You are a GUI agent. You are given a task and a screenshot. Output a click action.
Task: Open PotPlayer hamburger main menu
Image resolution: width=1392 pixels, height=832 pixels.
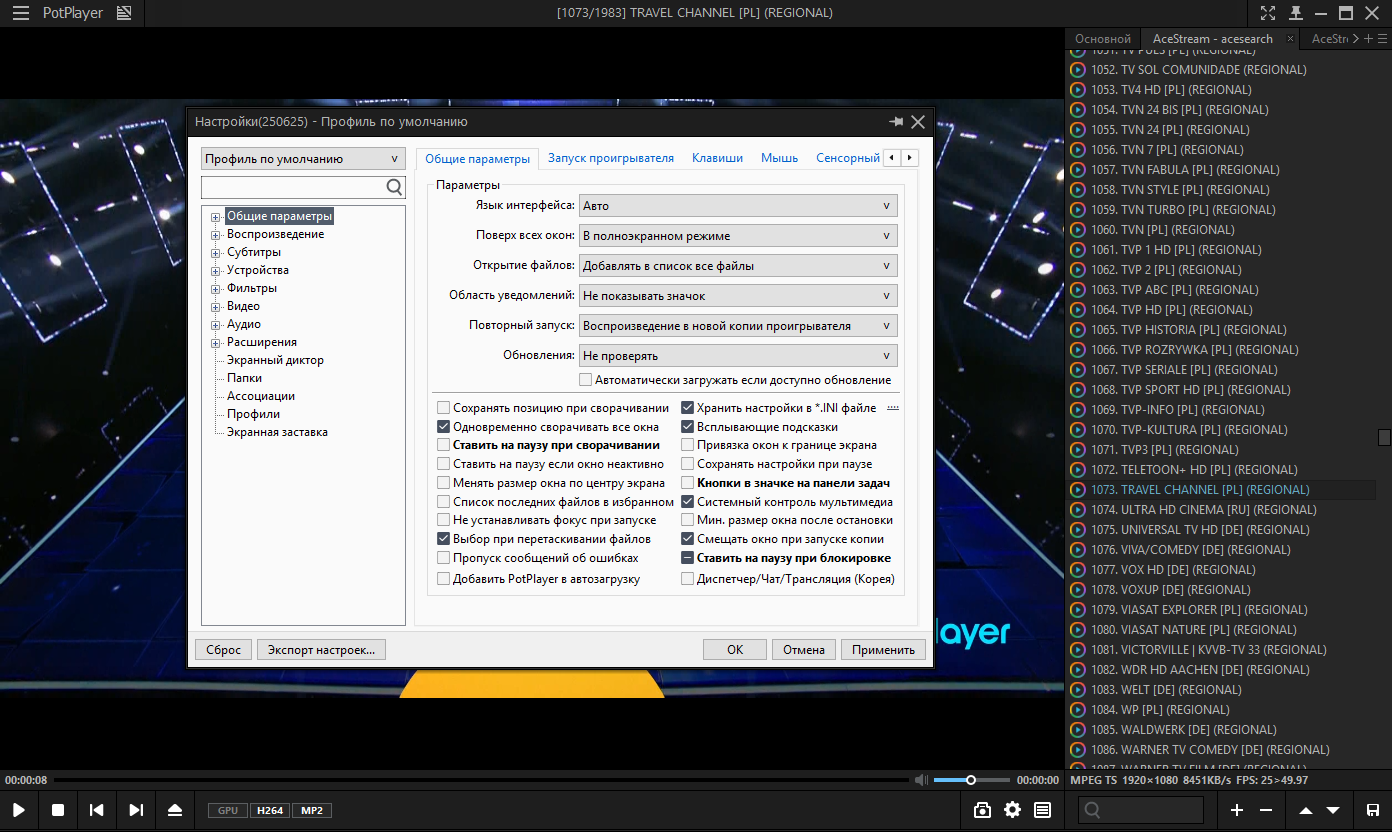[x=20, y=13]
